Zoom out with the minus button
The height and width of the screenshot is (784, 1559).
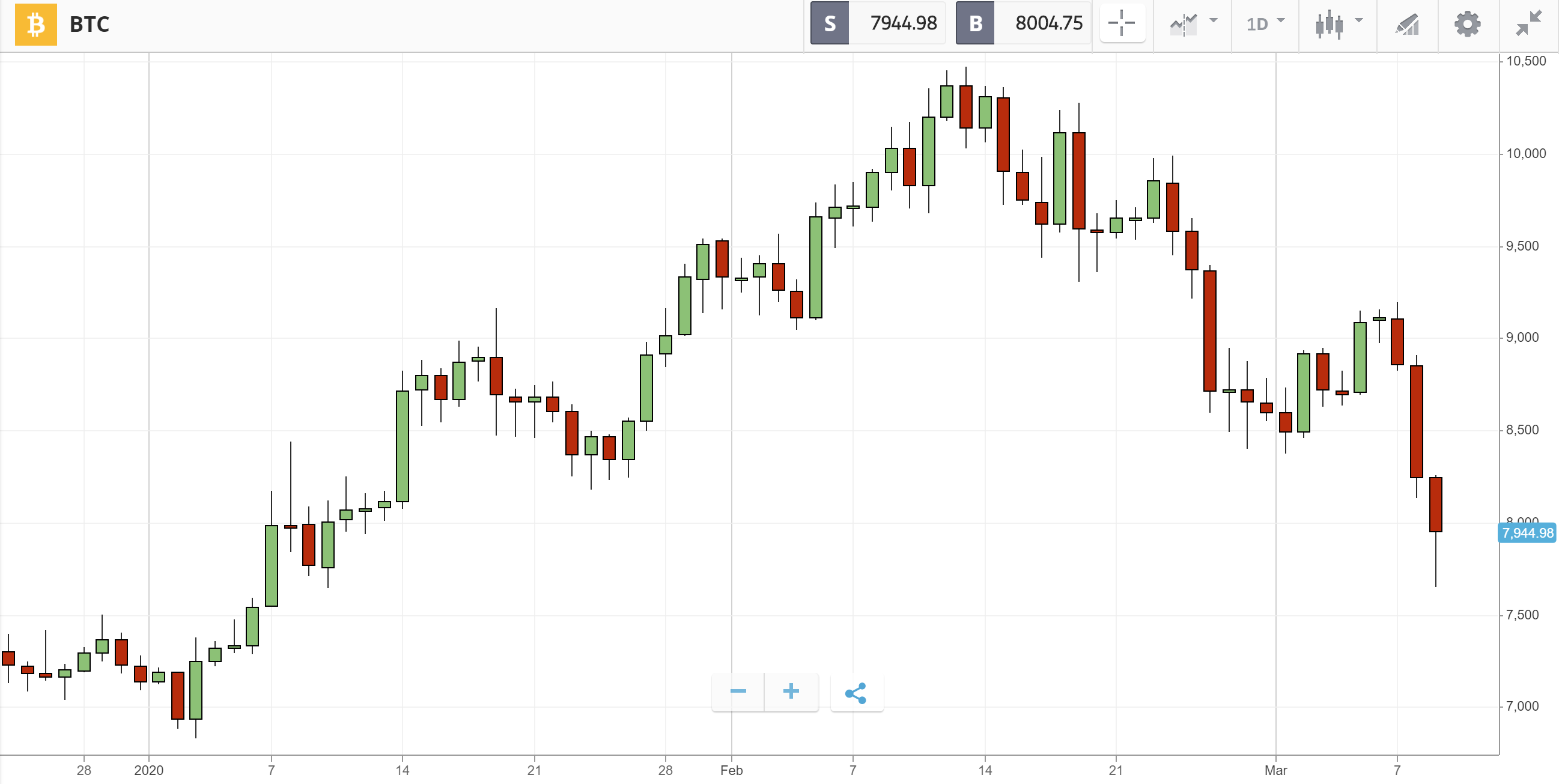click(738, 691)
